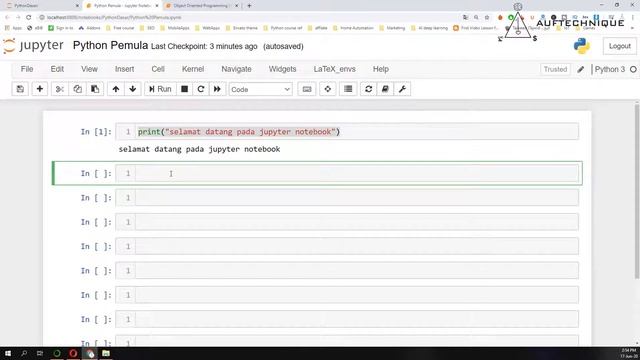
Task: Open the File menu
Action: point(27,69)
